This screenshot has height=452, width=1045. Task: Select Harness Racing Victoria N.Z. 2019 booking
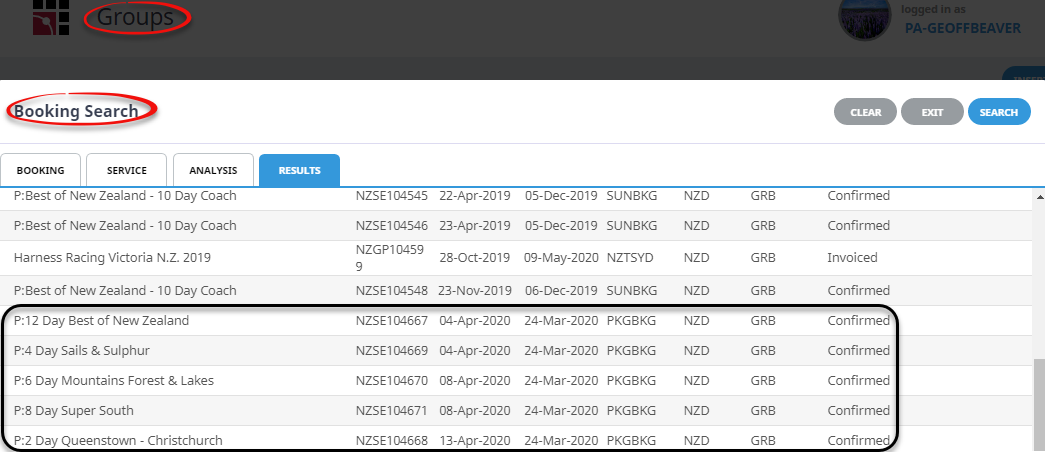click(516, 257)
